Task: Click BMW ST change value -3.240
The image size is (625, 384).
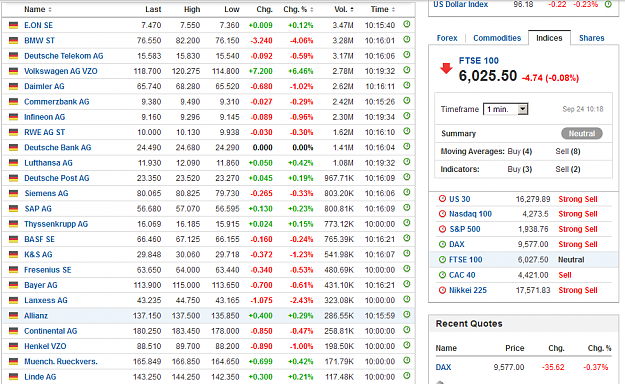Action: [261, 41]
